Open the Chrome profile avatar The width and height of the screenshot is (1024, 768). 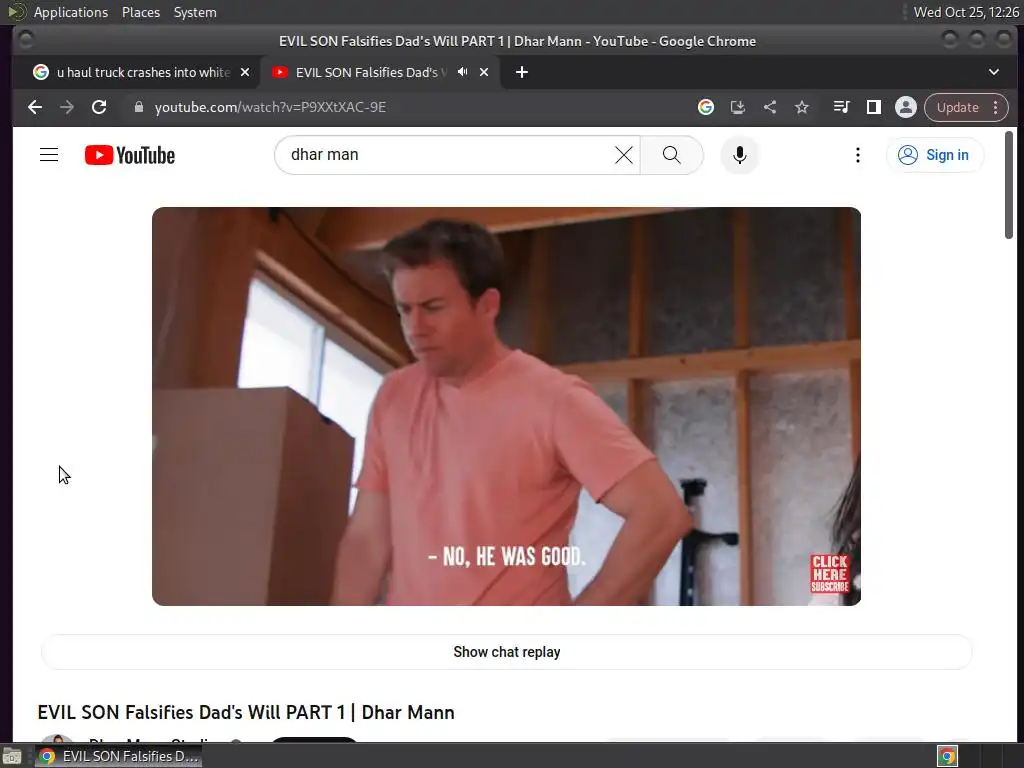(x=906, y=107)
